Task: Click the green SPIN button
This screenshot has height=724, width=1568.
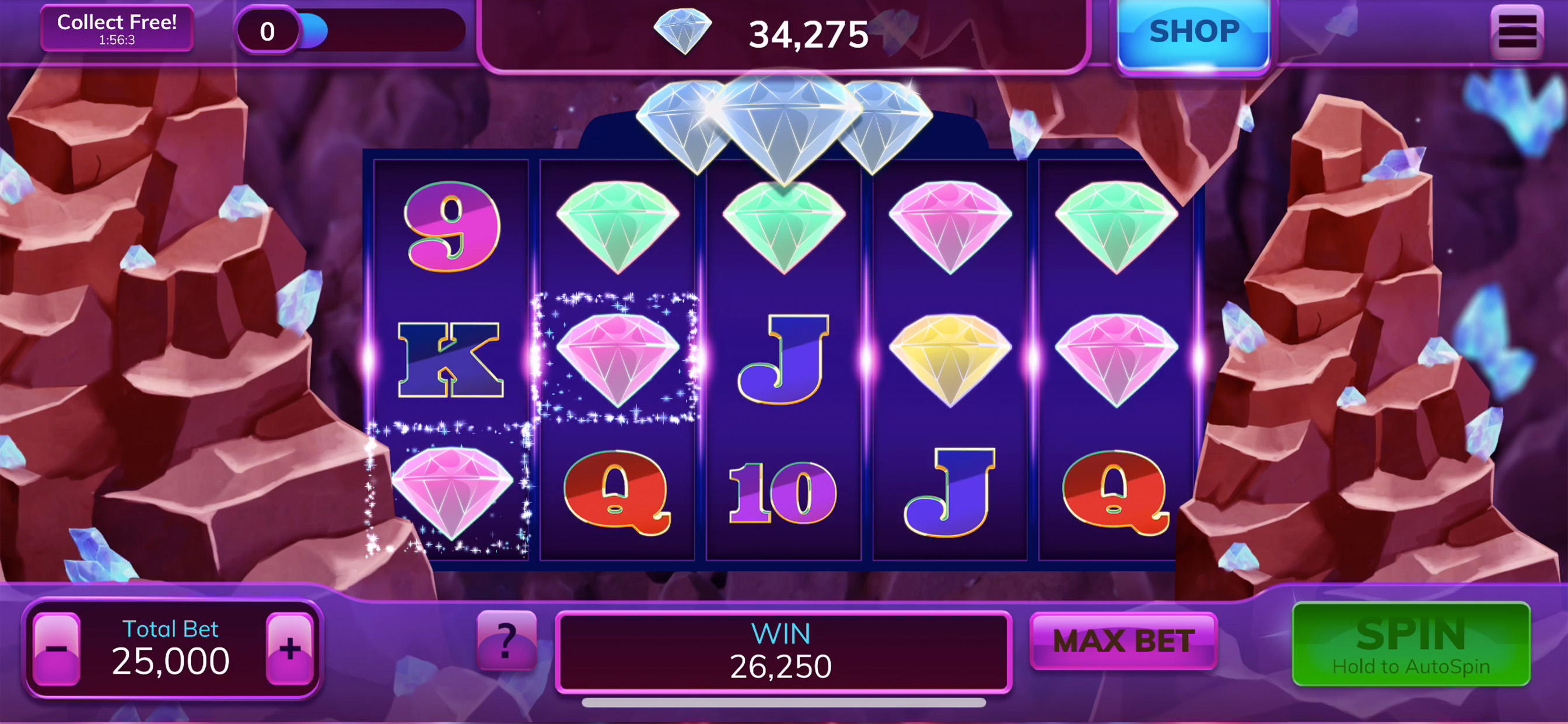Action: coord(1411,644)
